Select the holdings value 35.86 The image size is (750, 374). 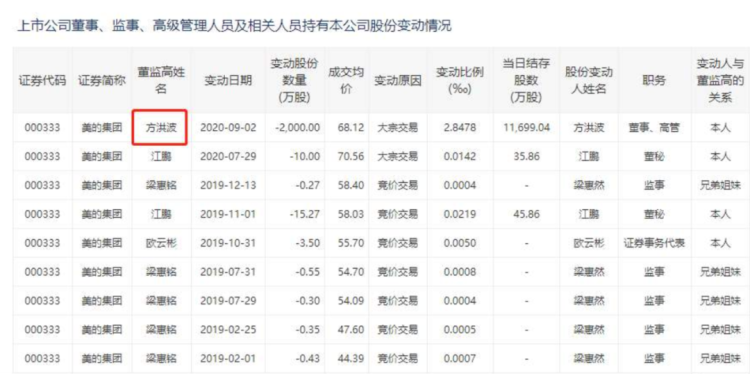[x=526, y=156]
